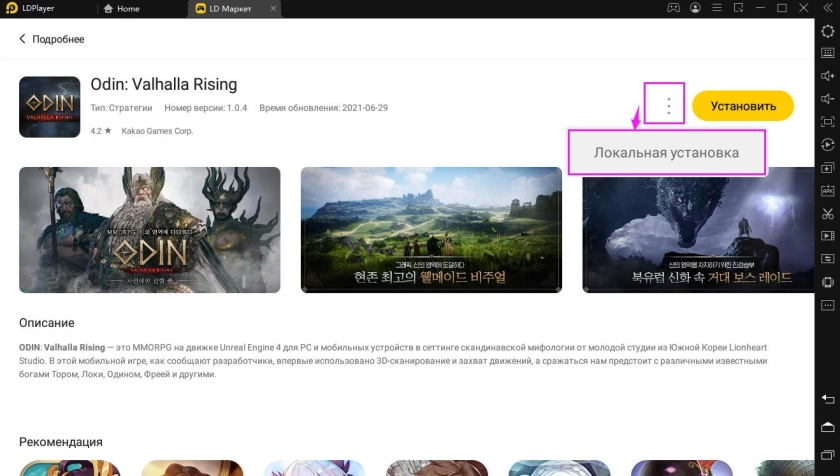Screen dimensions: 840x476
Task: Click the Android back arrow icon
Action: [828, 399]
